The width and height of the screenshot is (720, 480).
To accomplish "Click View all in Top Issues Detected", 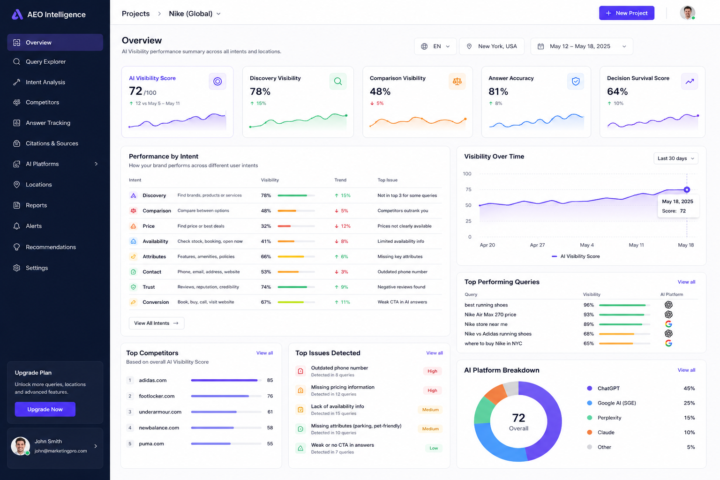I will [x=434, y=353].
